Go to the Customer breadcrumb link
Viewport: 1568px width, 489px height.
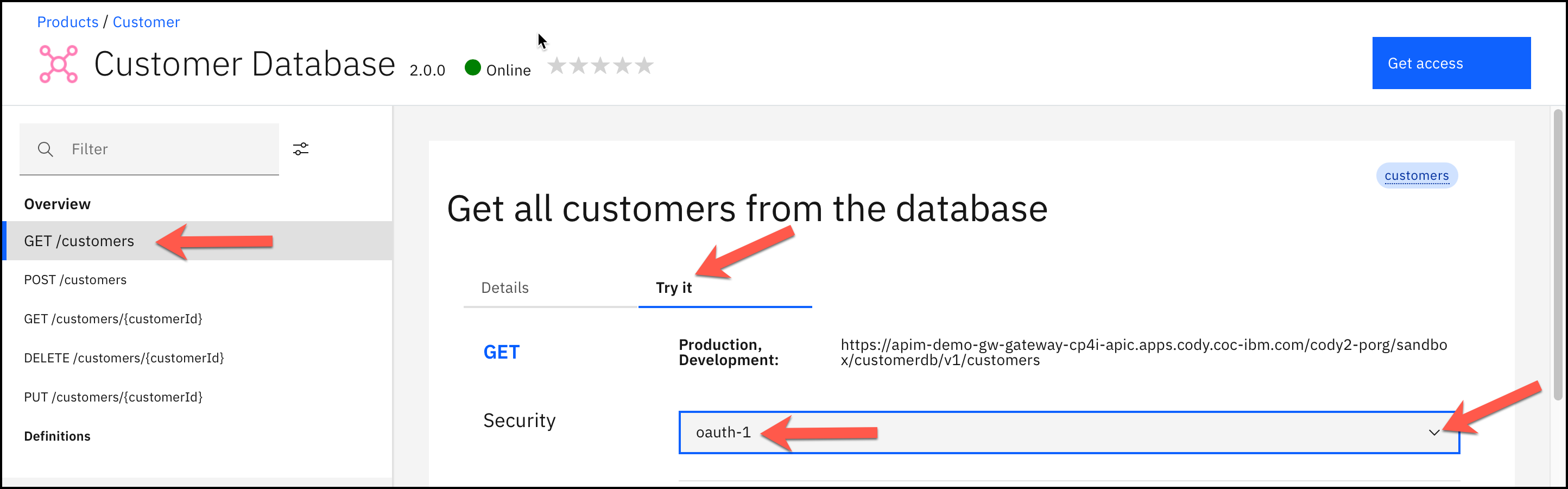pos(146,22)
